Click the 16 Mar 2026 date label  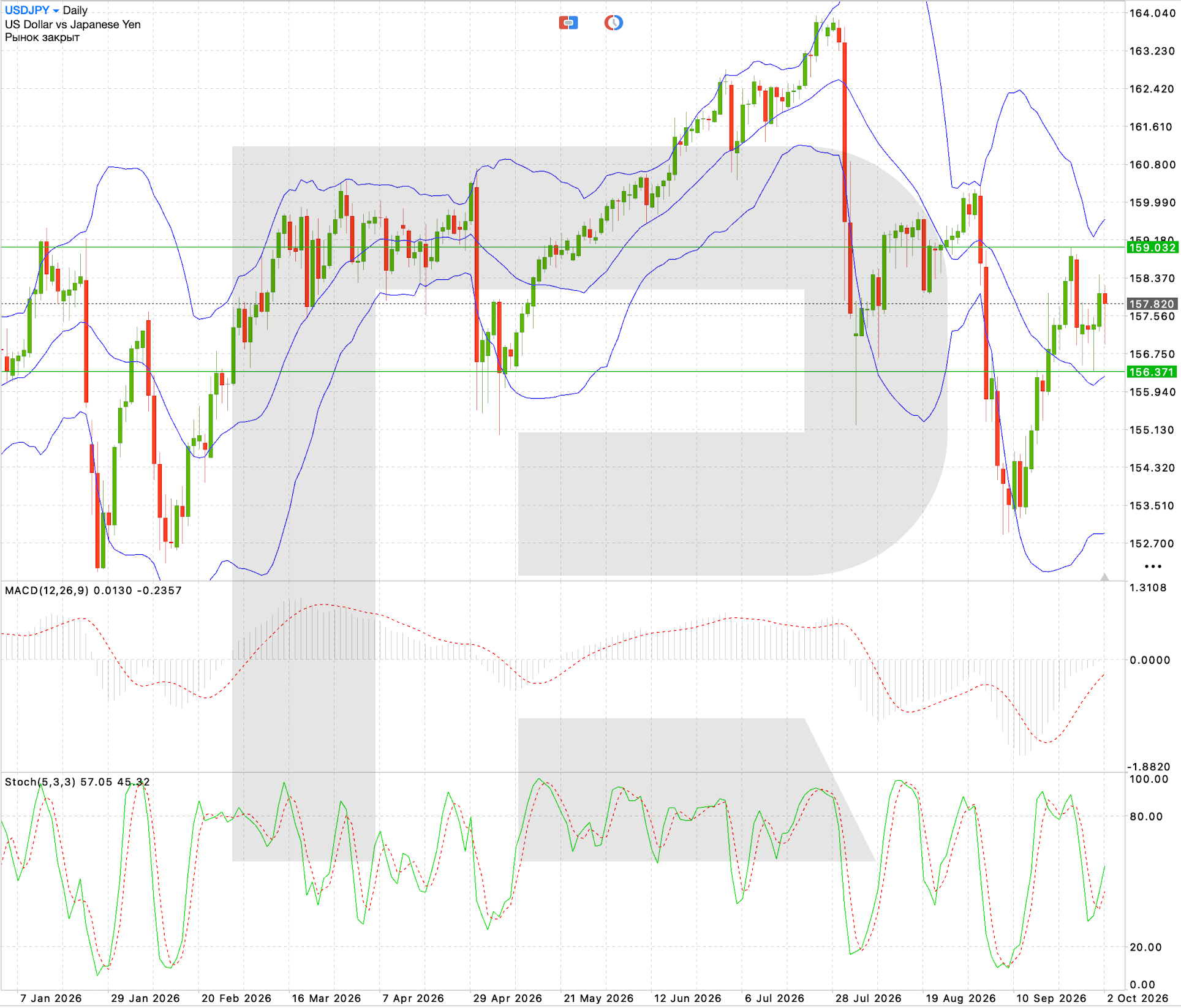[x=326, y=998]
